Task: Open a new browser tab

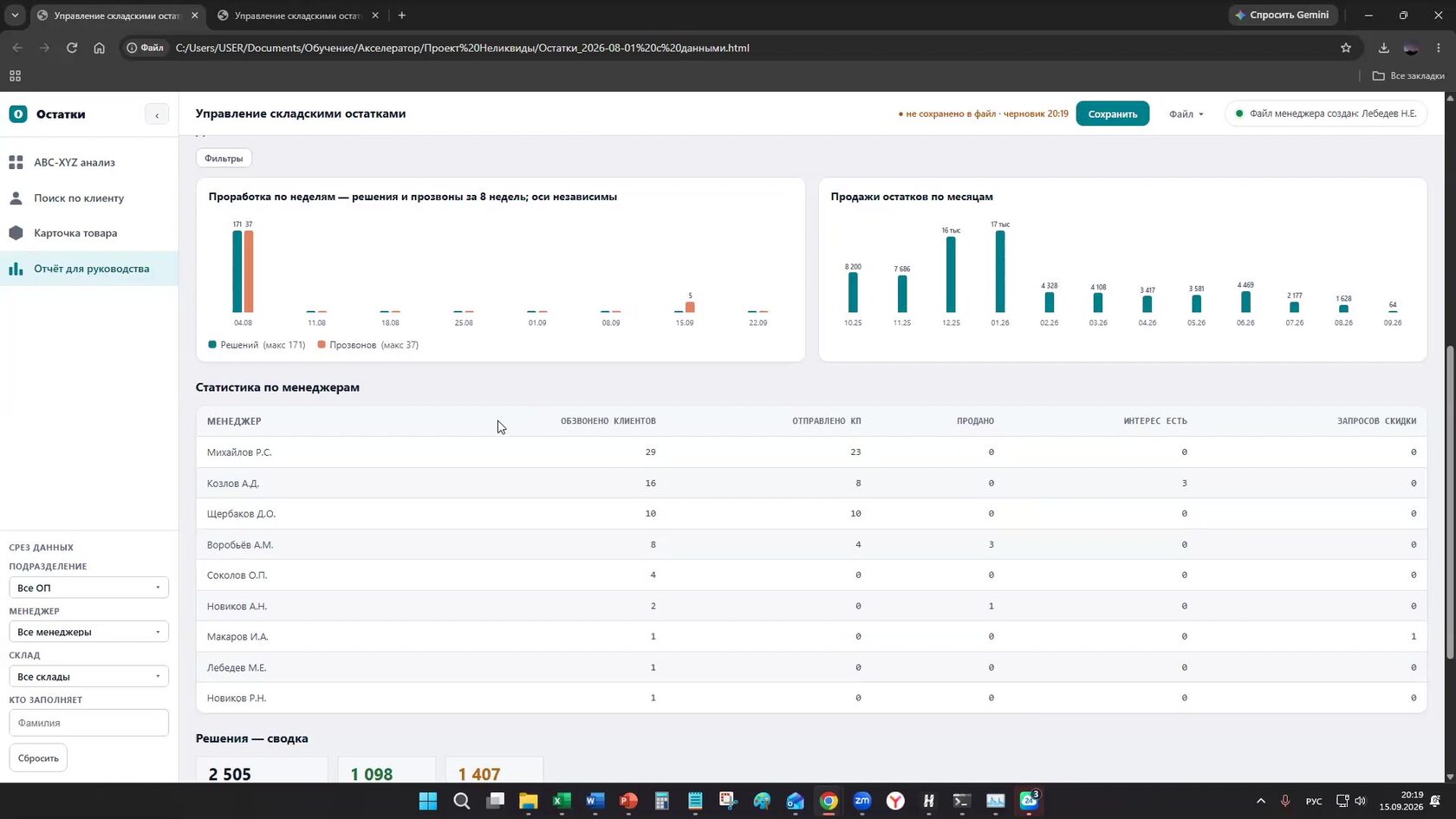Action: [x=401, y=16]
